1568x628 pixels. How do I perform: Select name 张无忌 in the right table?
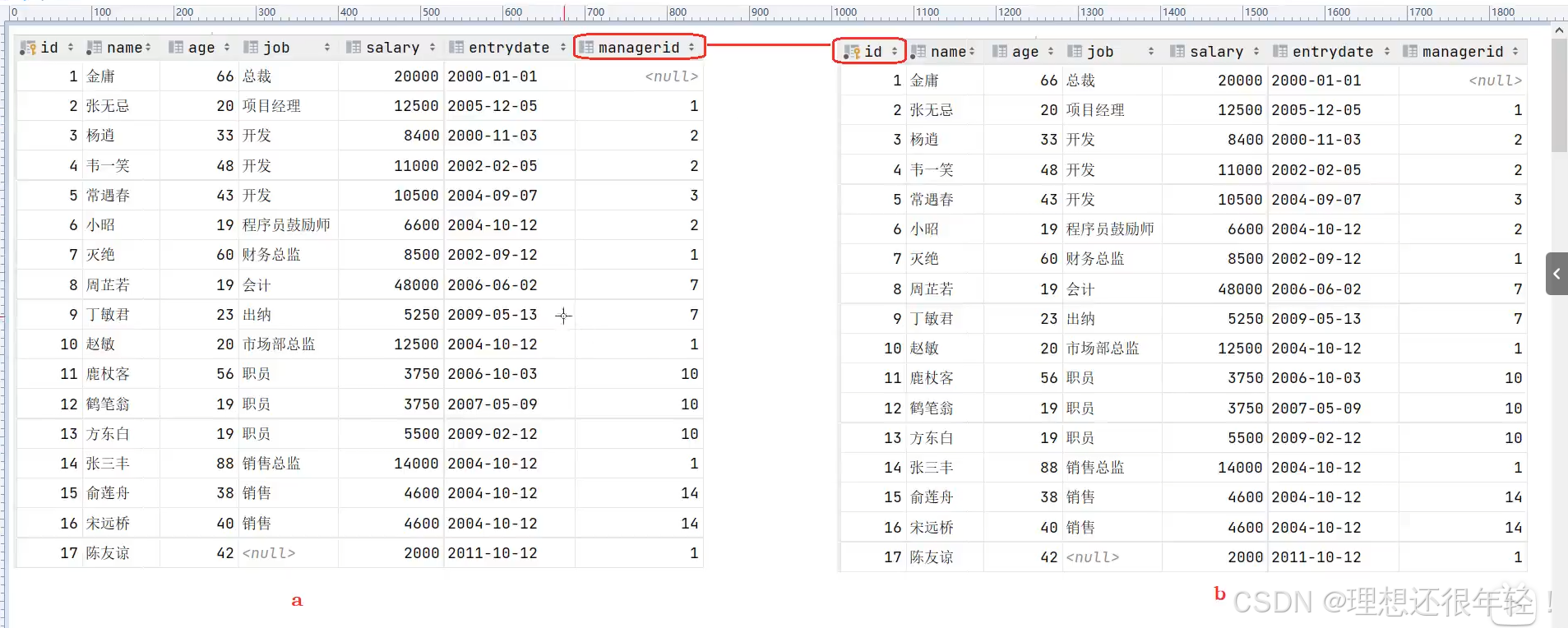click(932, 110)
